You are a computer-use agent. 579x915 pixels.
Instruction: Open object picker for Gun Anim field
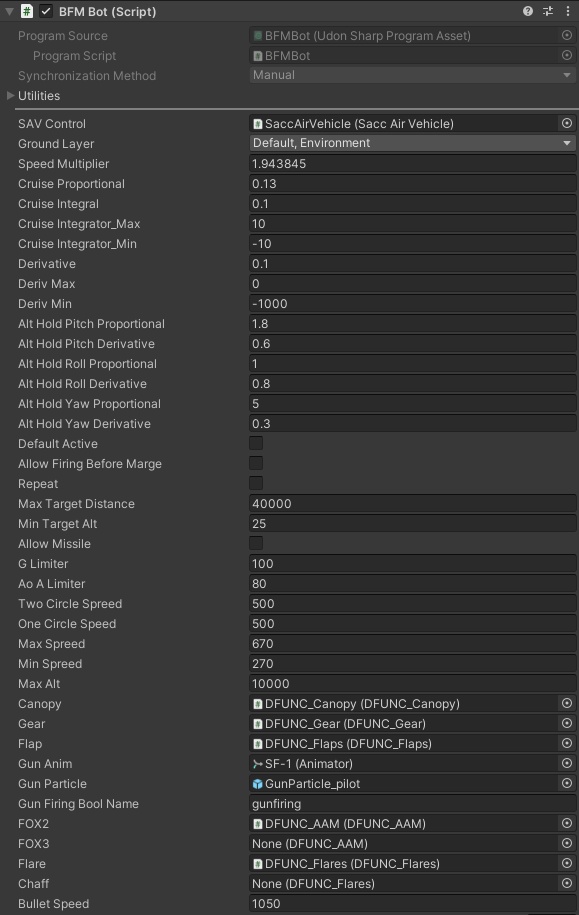pos(567,763)
